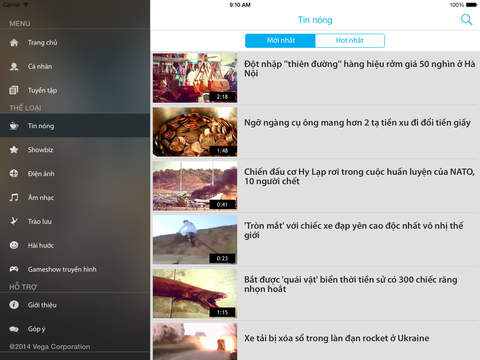Open the 0:41 black smoke video thumbnail
Viewport: 480px width, 360px height.
(195, 186)
